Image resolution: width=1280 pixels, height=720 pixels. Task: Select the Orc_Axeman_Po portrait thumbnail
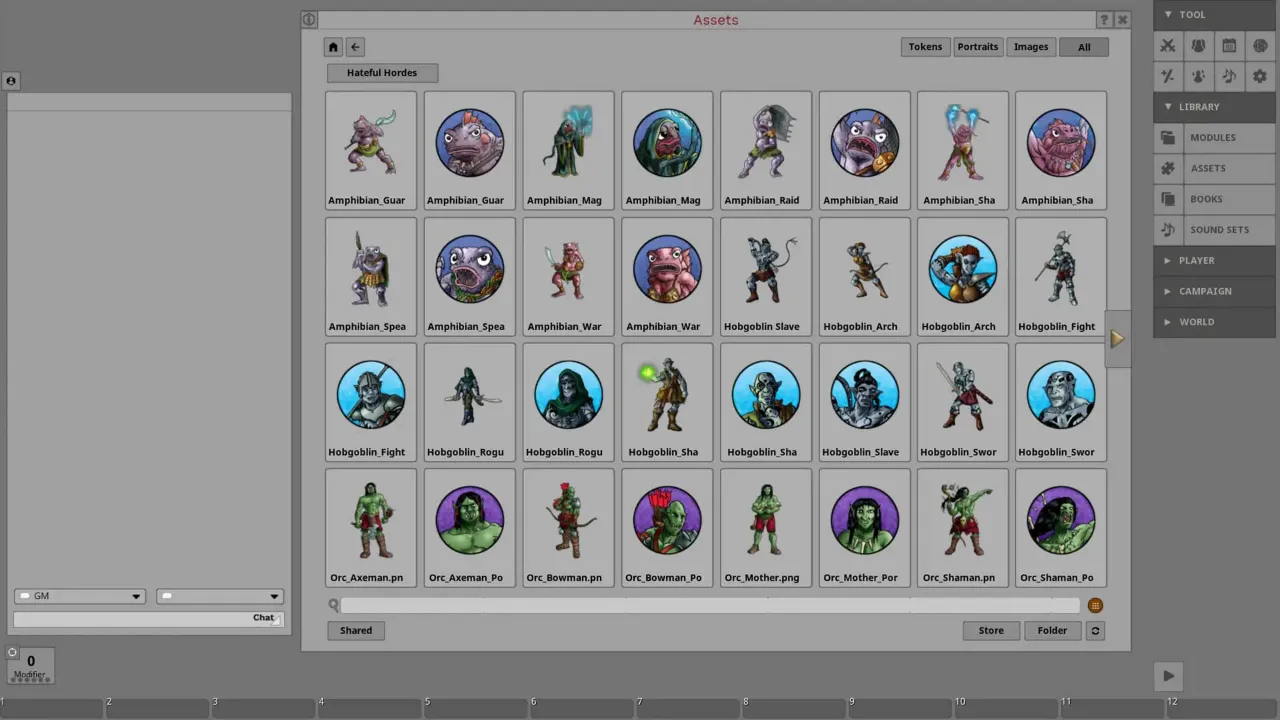(470, 527)
